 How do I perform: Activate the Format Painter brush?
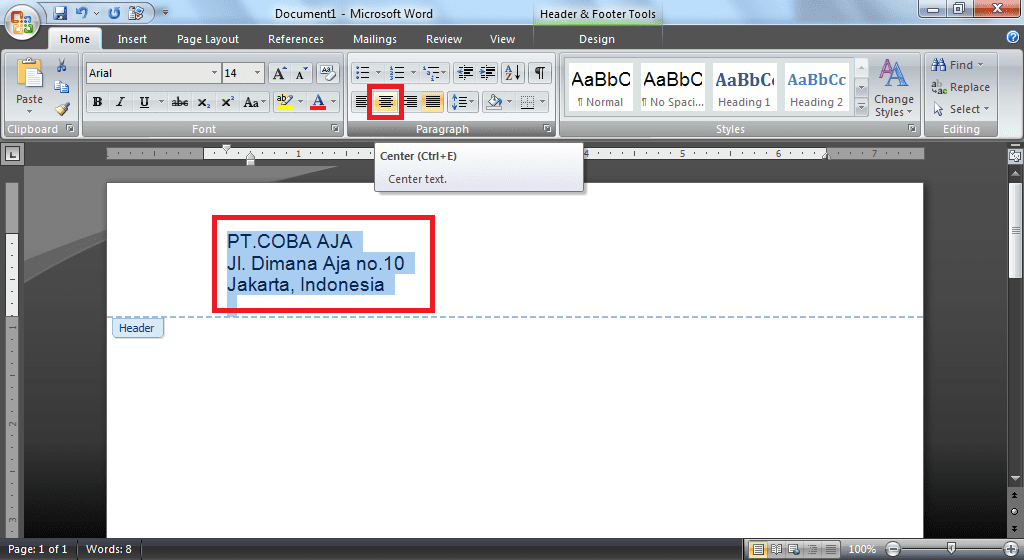(x=61, y=108)
